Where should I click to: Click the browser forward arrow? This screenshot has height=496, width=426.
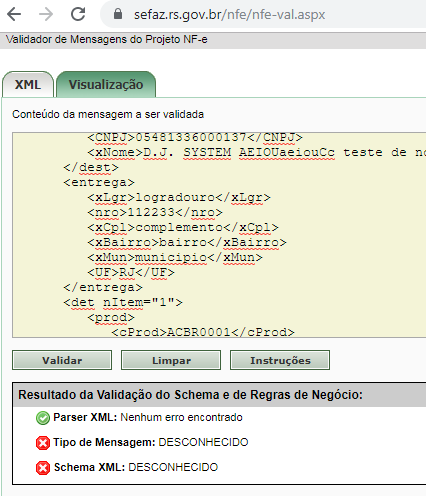click(x=46, y=14)
